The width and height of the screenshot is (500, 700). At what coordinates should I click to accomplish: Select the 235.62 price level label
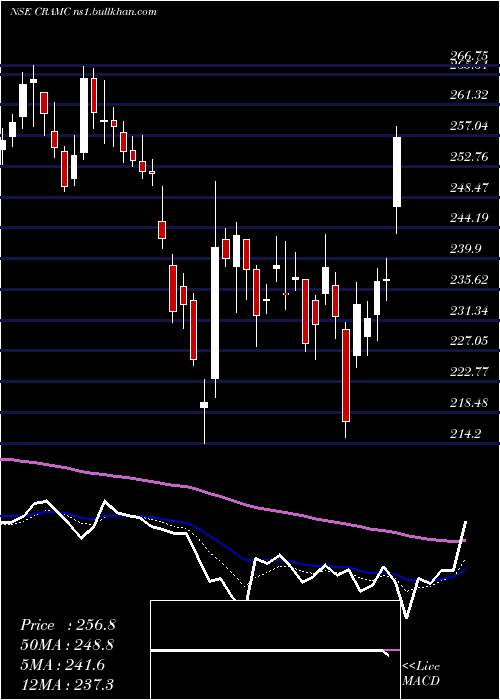click(469, 279)
